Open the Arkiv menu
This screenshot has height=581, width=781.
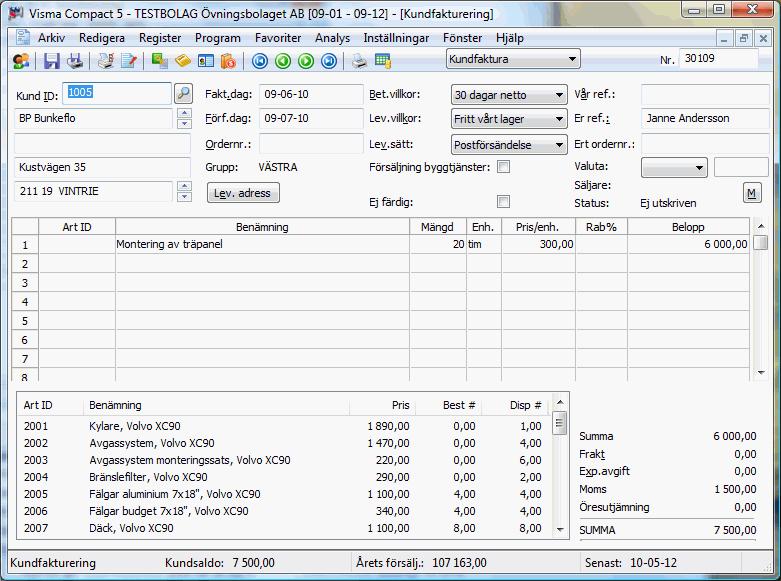coord(51,38)
